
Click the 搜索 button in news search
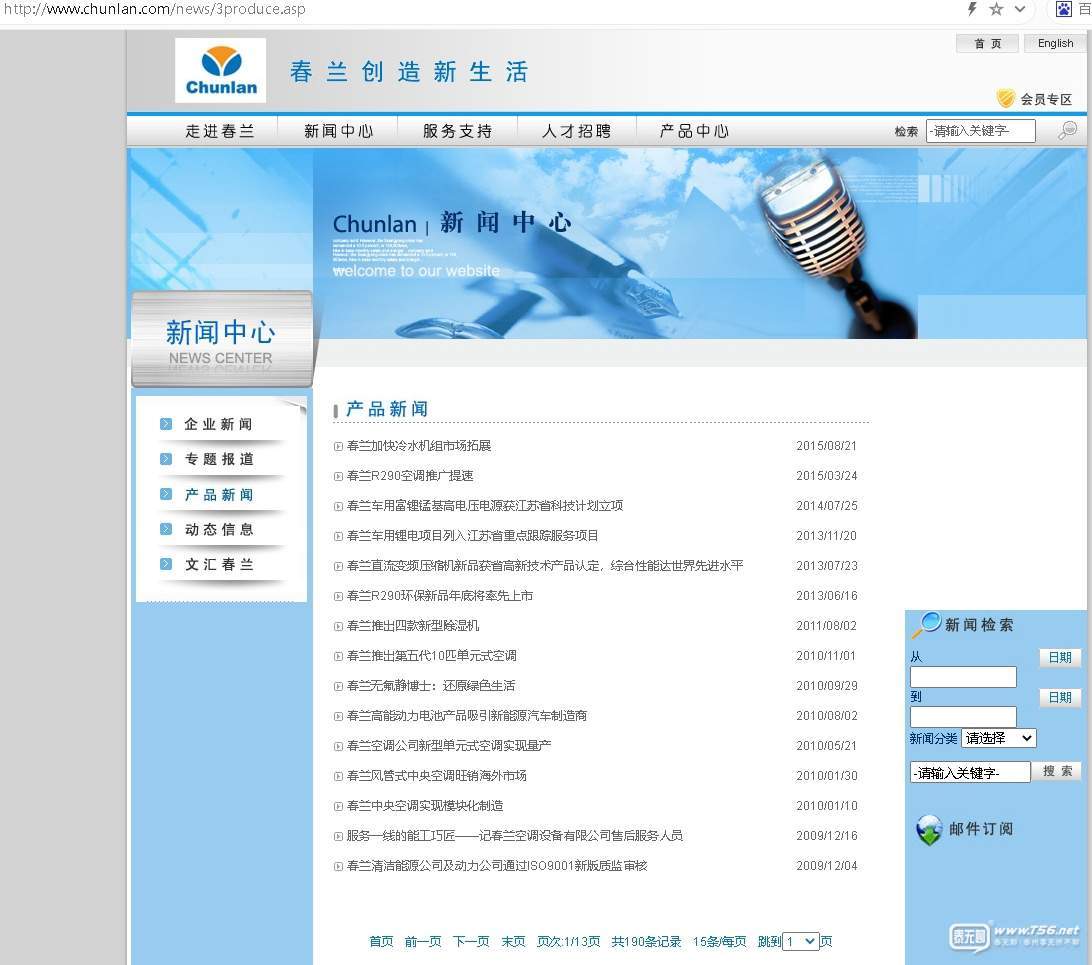pyautogui.click(x=1057, y=771)
